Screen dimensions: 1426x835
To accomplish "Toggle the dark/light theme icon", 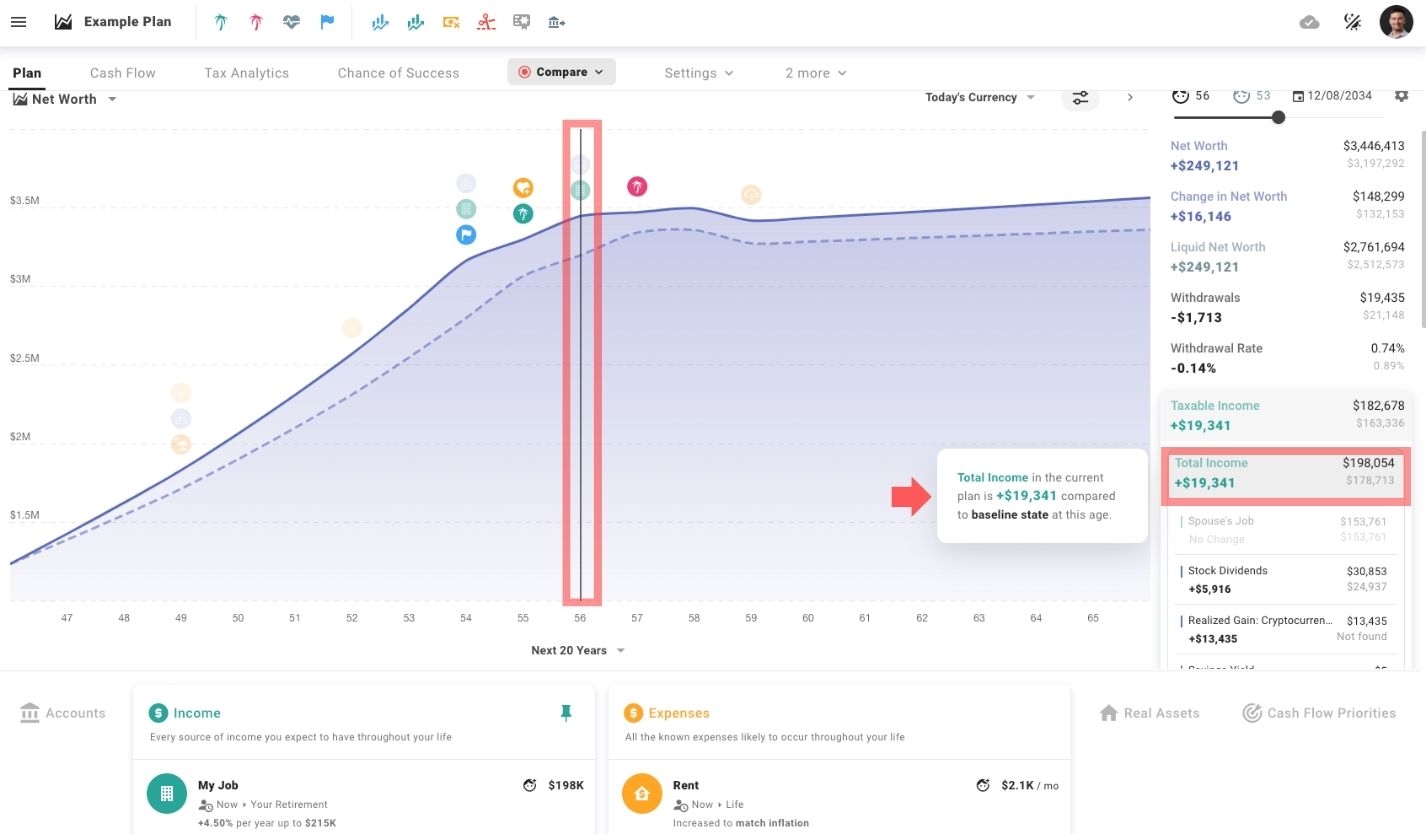I will click(x=1353, y=22).
